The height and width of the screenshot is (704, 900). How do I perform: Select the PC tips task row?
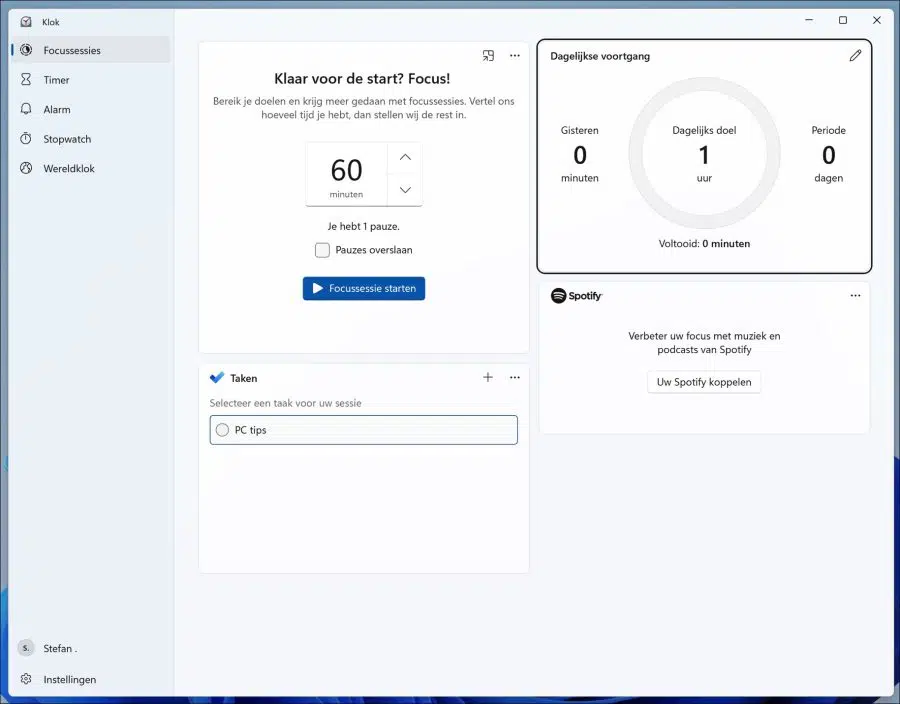click(364, 430)
